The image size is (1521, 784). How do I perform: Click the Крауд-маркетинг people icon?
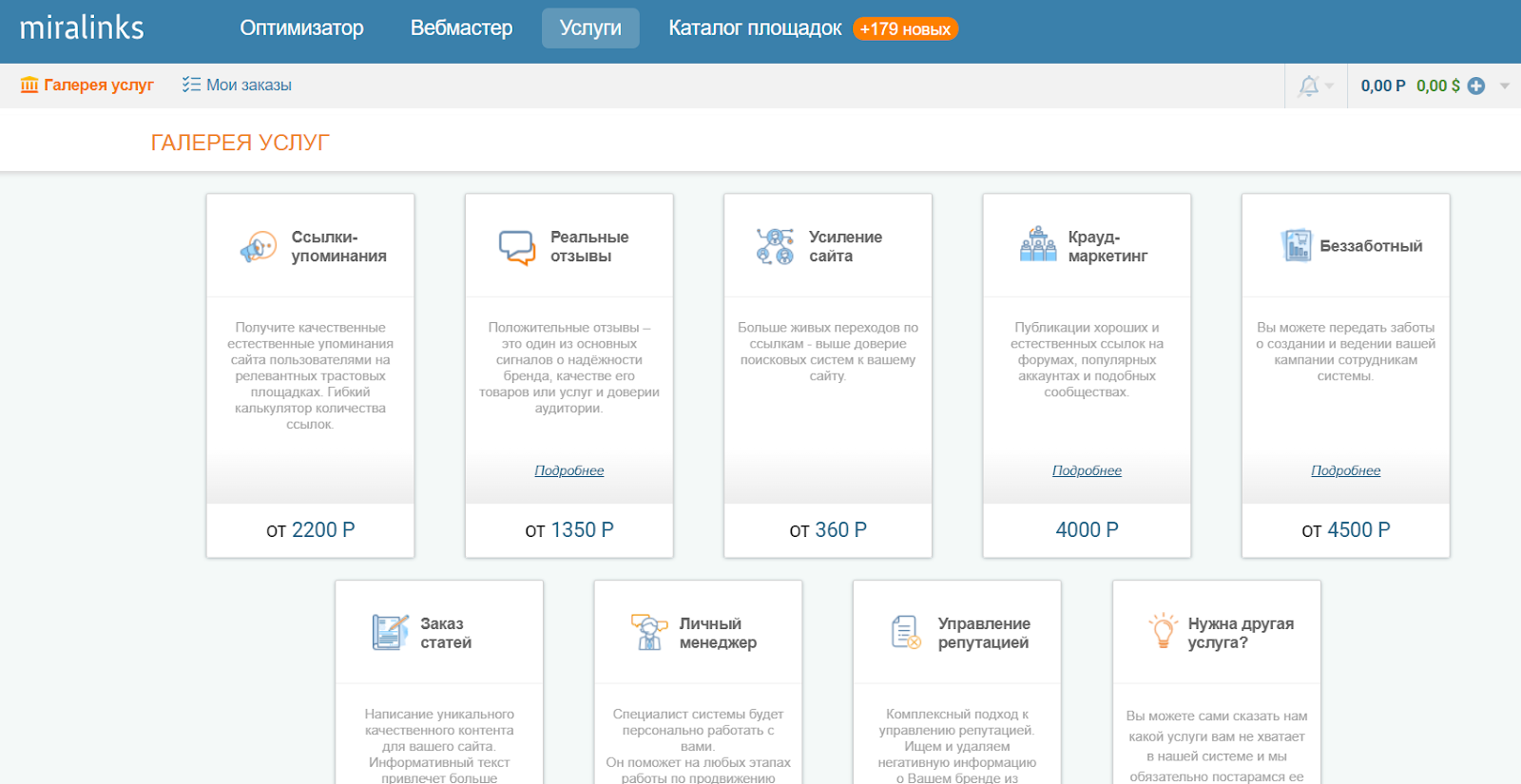tap(1037, 244)
